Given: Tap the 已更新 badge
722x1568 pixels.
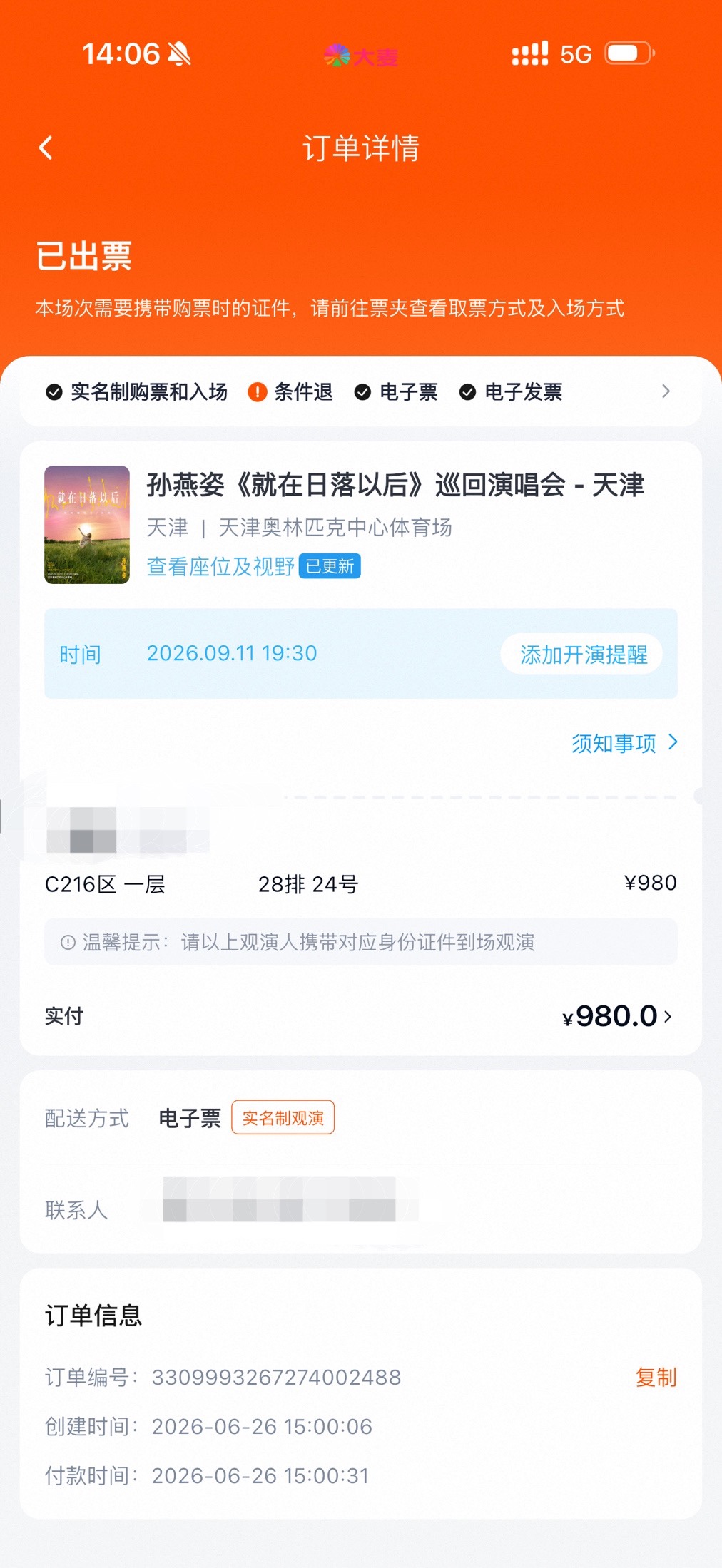Looking at the screenshot, I should (x=330, y=566).
